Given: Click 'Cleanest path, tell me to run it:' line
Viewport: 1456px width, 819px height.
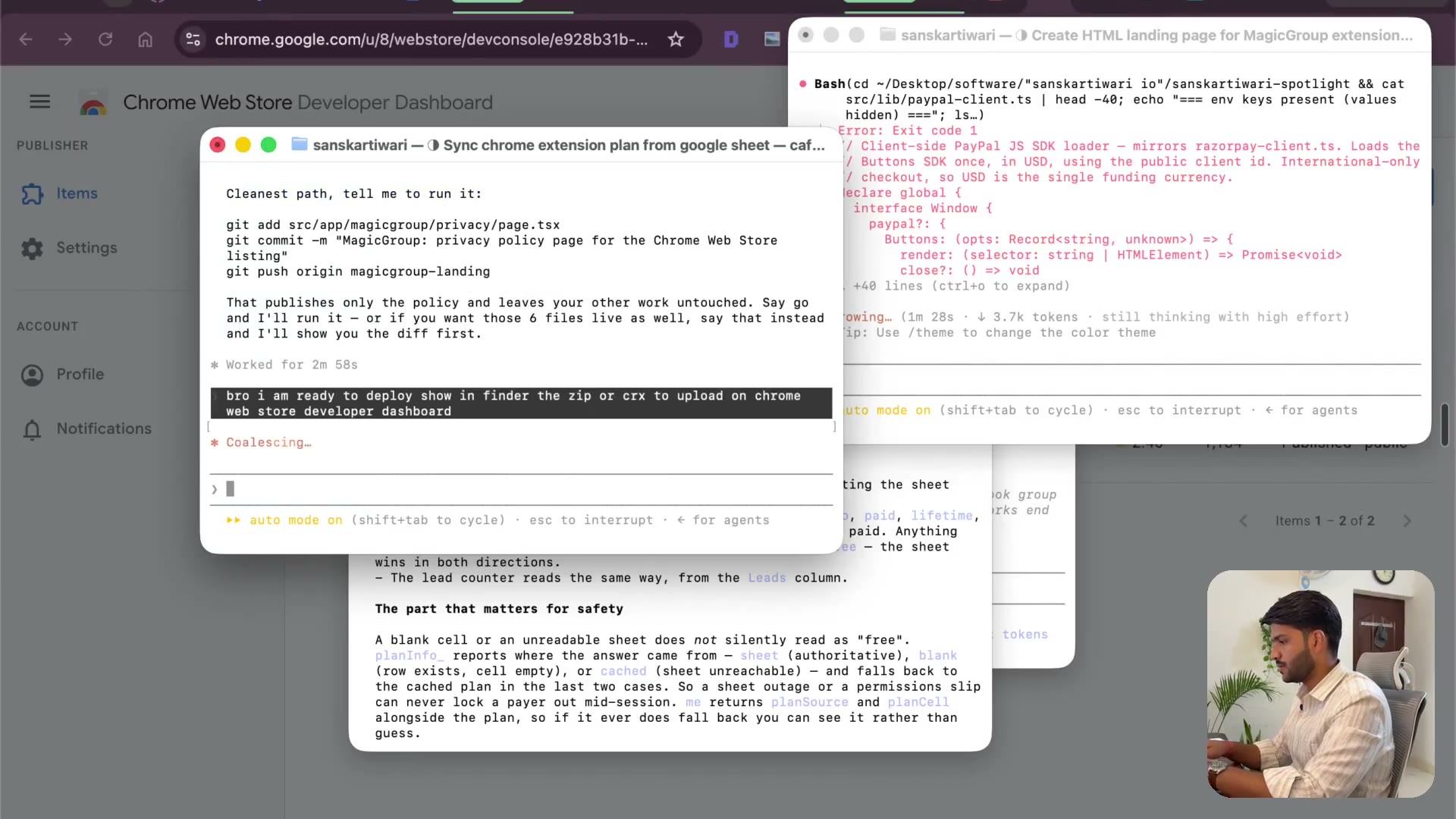Looking at the screenshot, I should pos(353,194).
